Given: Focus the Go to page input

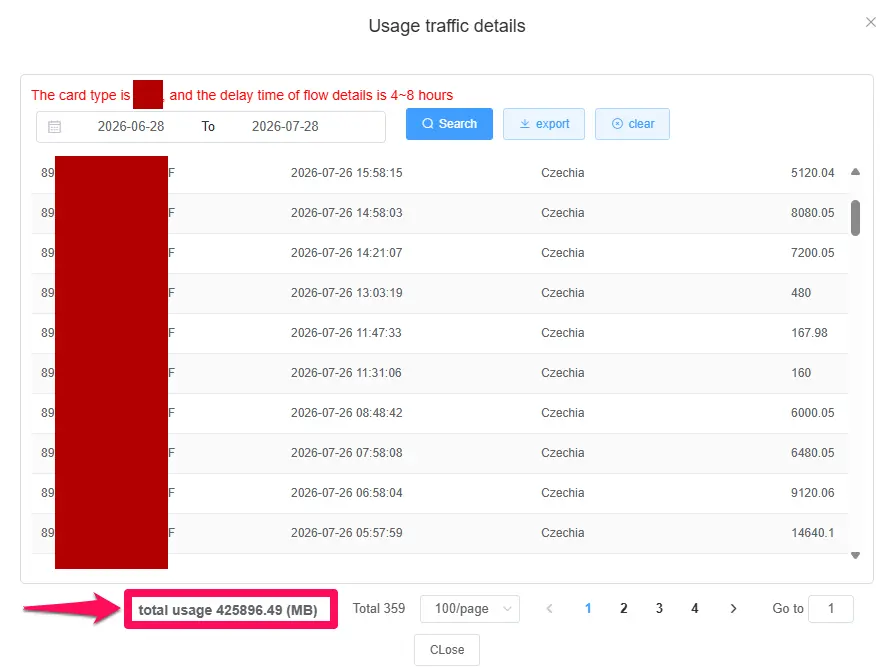Looking at the screenshot, I should click(830, 609).
